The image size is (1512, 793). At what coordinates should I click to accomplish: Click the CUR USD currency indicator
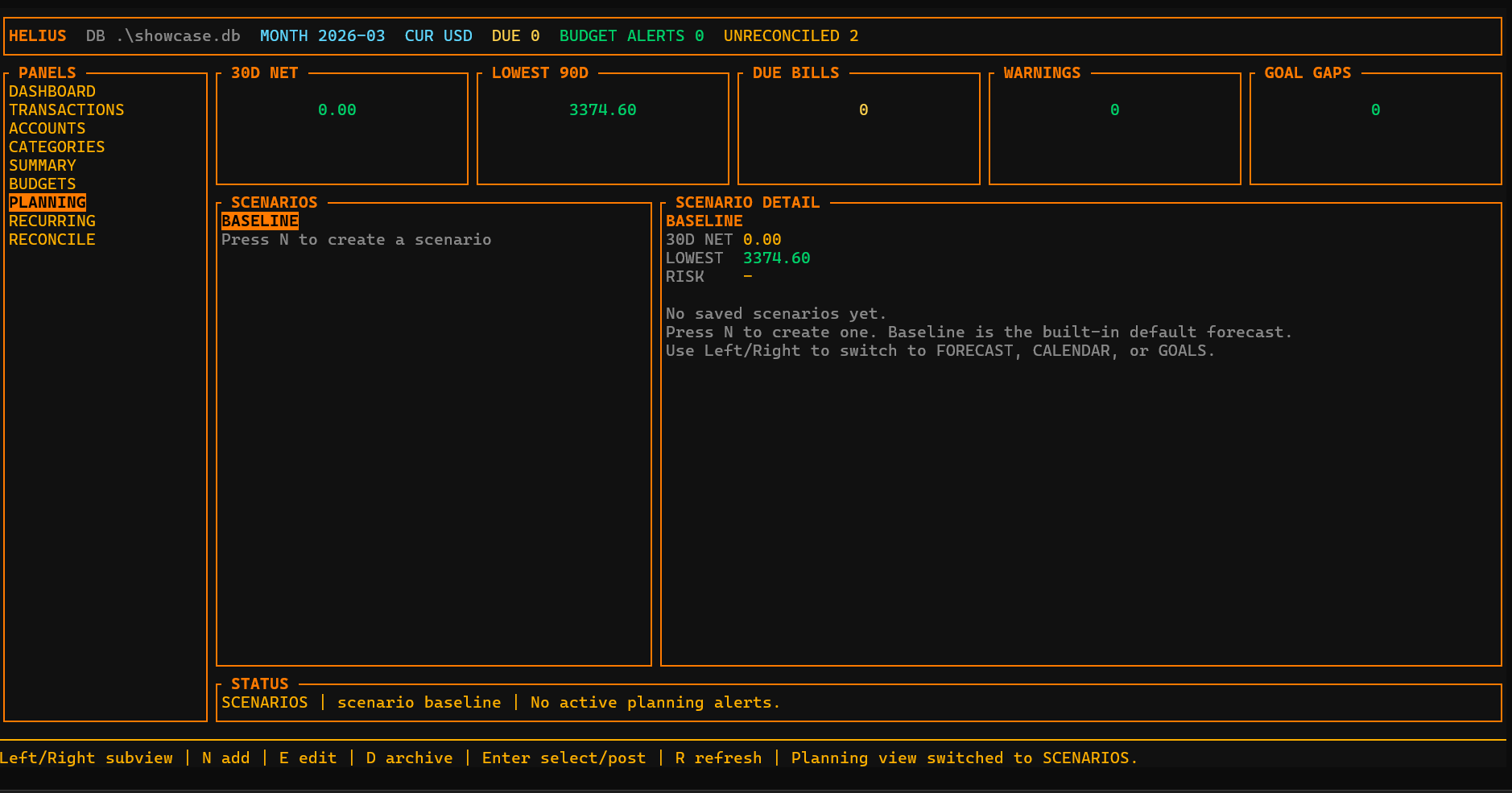pyautogui.click(x=439, y=36)
